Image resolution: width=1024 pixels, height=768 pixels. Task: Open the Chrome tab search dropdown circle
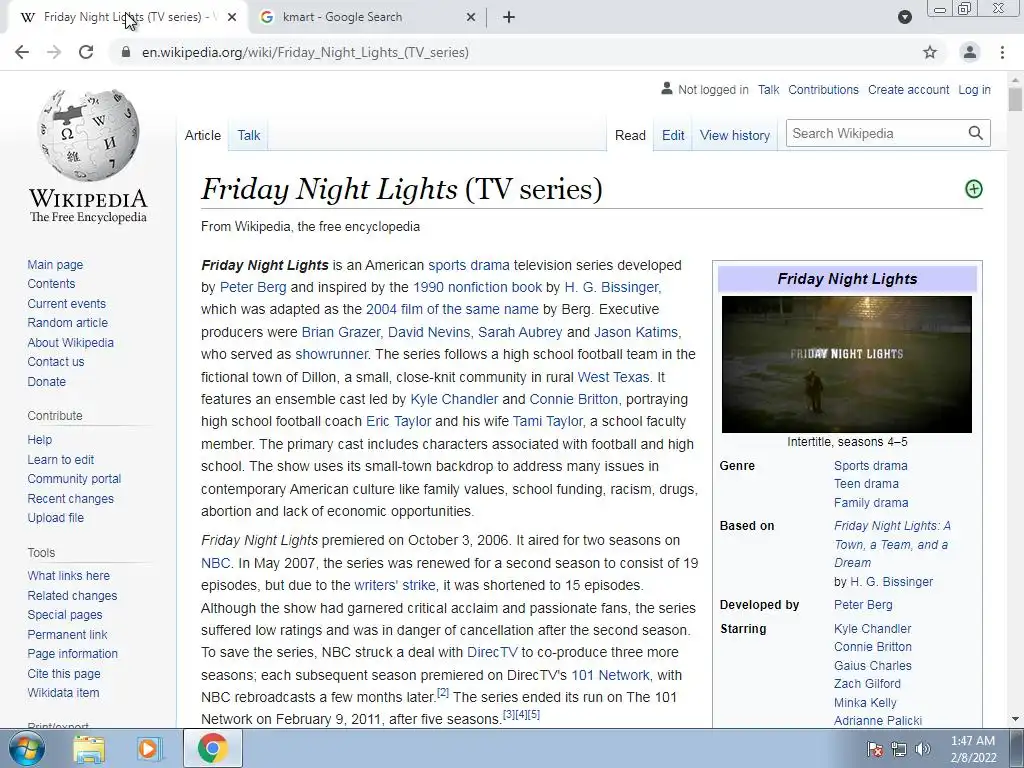pos(904,17)
